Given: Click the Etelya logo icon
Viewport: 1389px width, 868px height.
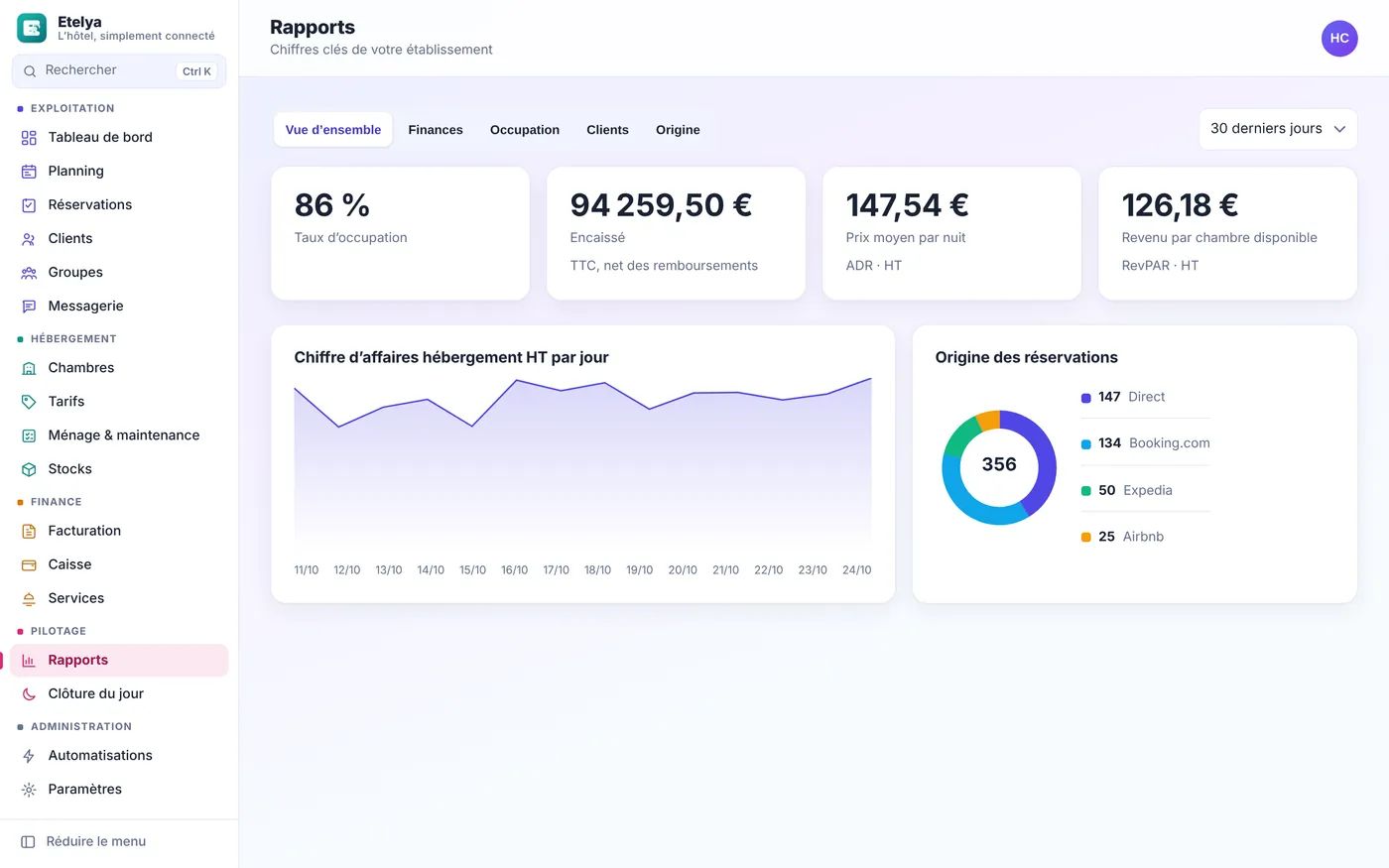Looking at the screenshot, I should [x=32, y=28].
